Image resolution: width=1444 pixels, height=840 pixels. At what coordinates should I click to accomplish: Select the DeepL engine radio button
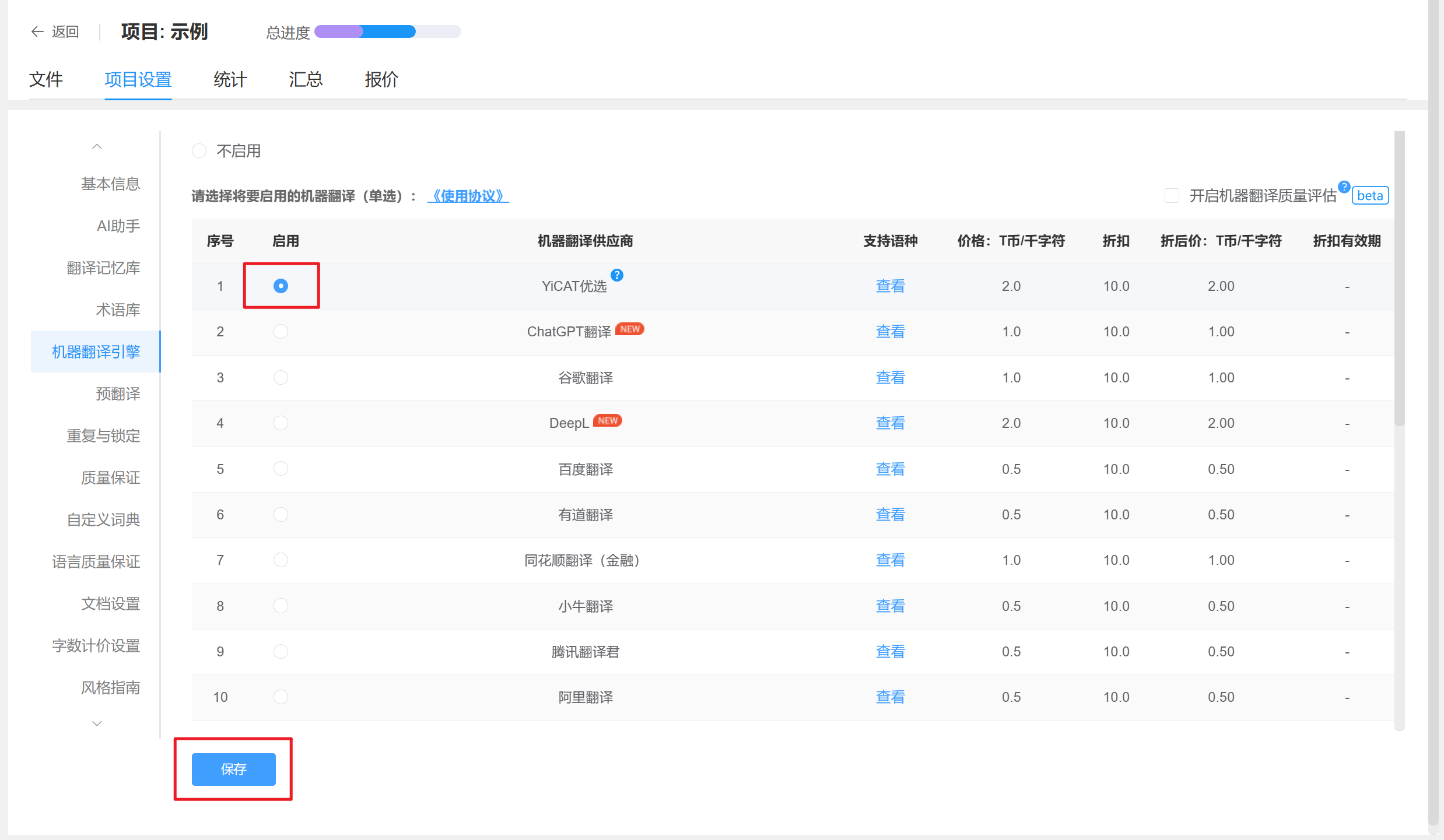[281, 423]
